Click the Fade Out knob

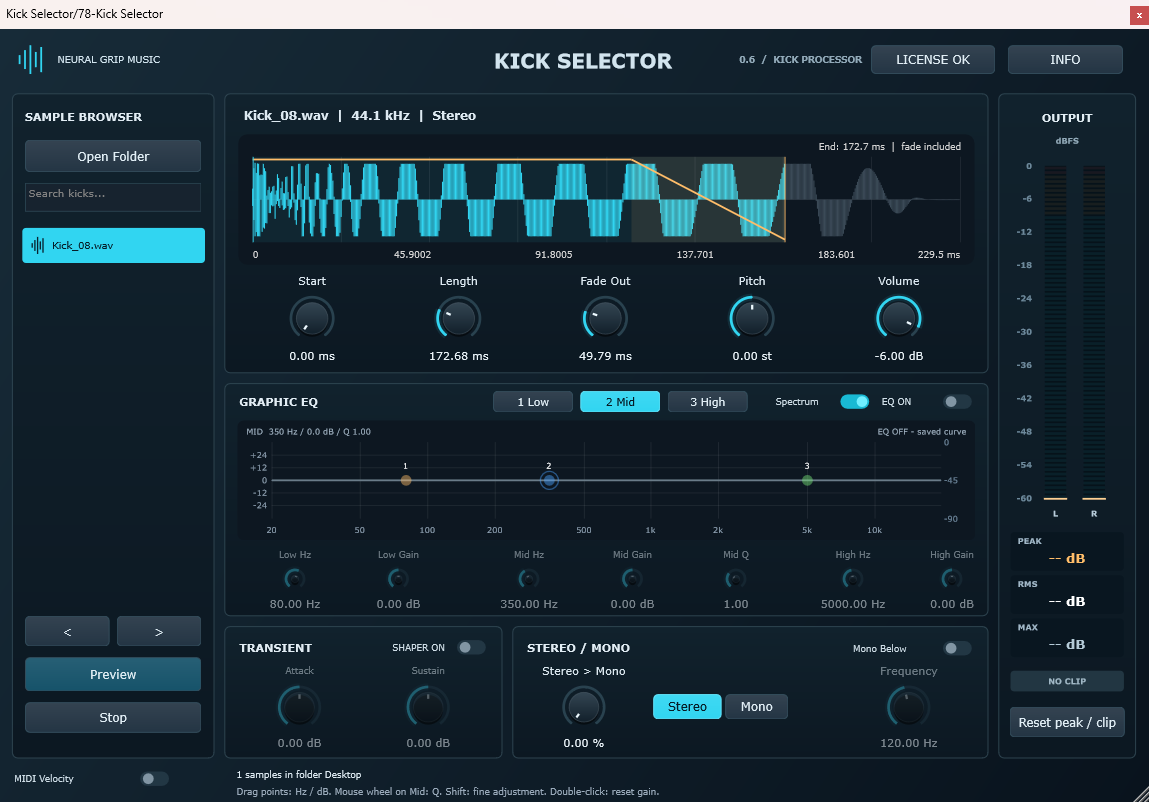(x=605, y=318)
